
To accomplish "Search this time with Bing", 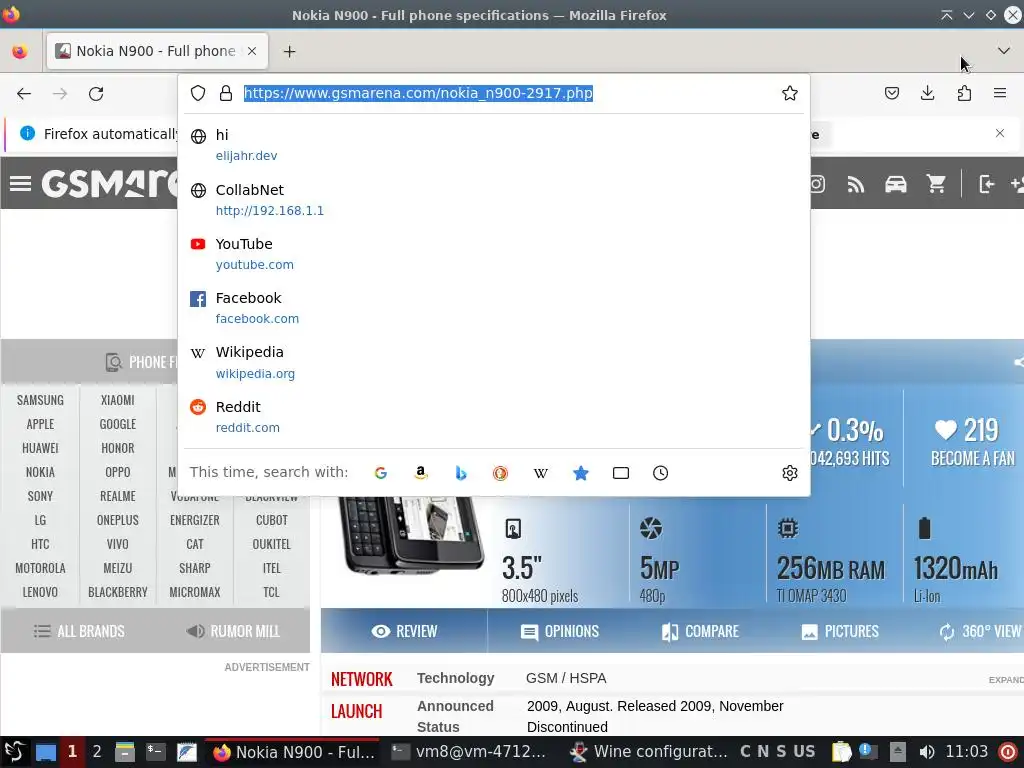I will tap(461, 473).
